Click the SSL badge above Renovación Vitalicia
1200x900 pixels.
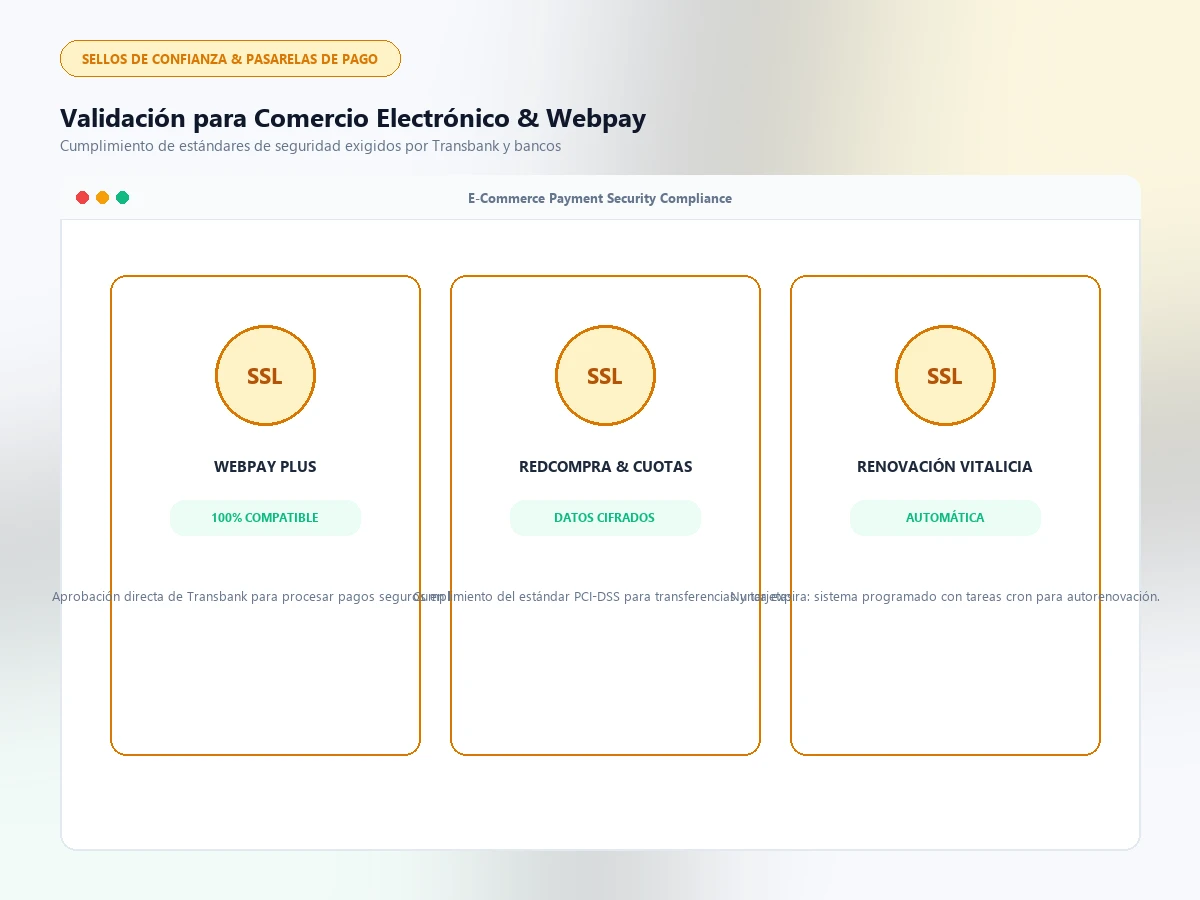[945, 376]
